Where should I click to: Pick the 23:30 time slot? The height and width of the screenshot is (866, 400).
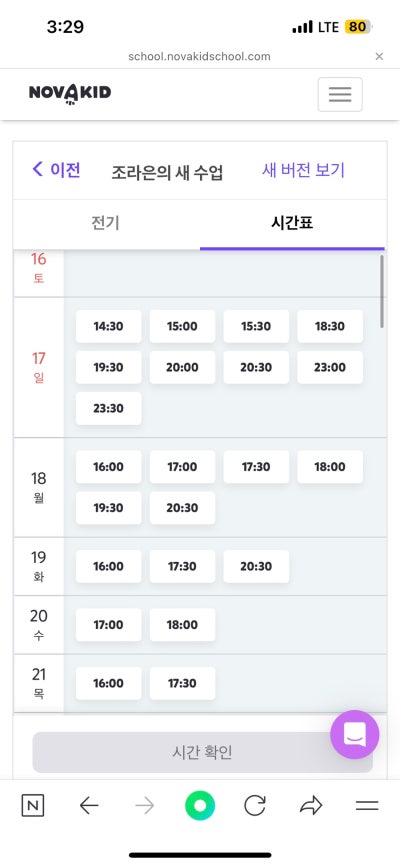[x=108, y=409]
